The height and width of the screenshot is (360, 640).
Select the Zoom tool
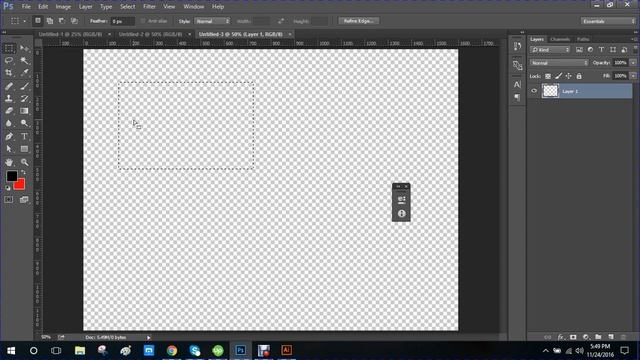tap(24, 162)
